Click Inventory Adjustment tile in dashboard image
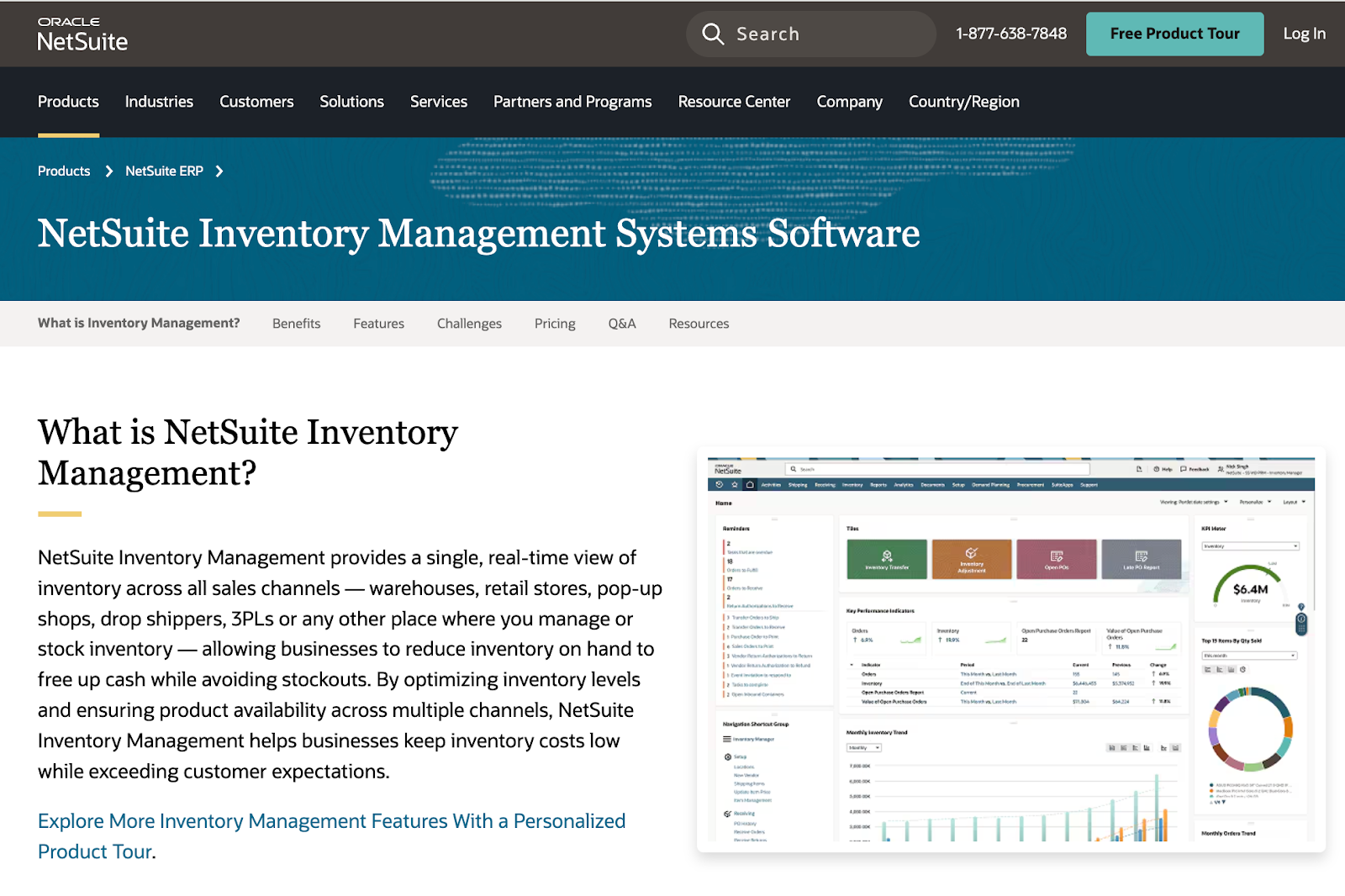The image size is (1345, 896). pos(972,559)
